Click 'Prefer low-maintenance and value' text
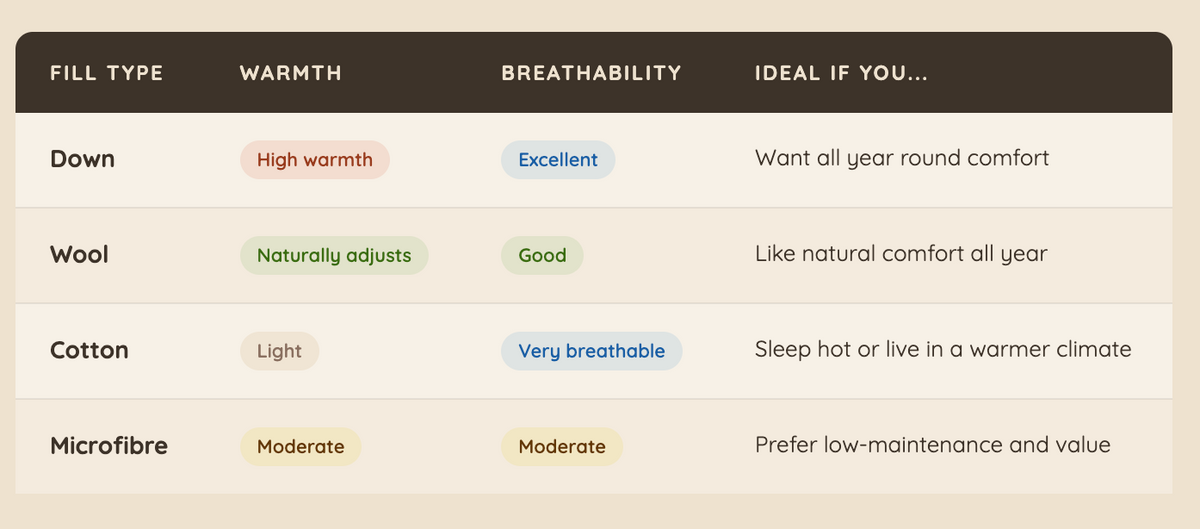The image size is (1200, 529). [x=933, y=445]
